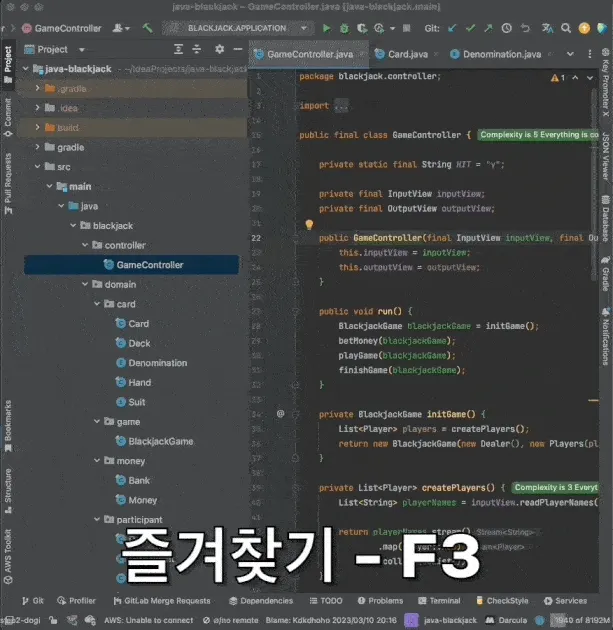Image resolution: width=613 pixels, height=630 pixels.
Task: Toggle the Commit tool window sidebar tab
Action: (8, 117)
